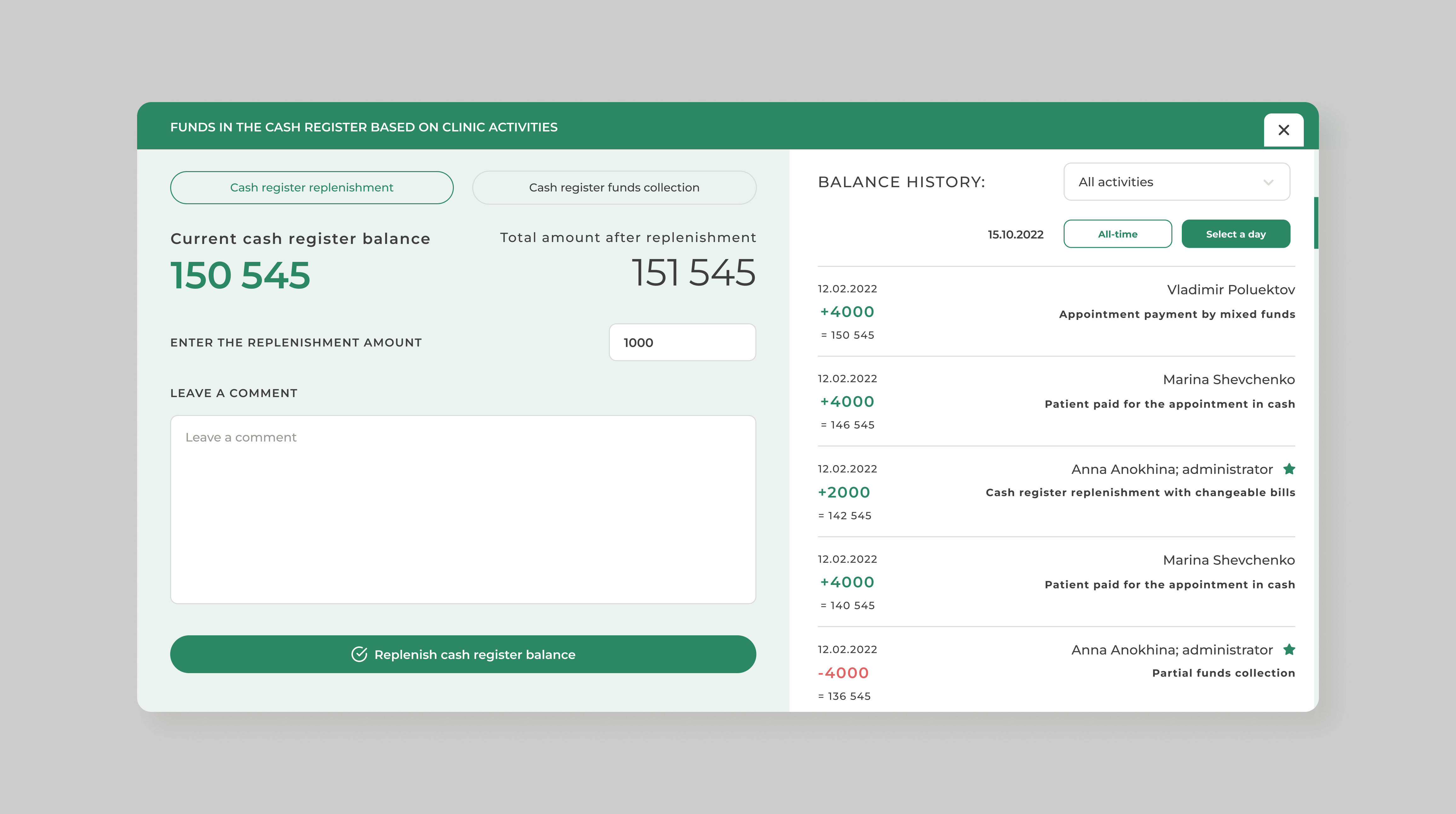Click into the Leave a comment textarea
The height and width of the screenshot is (814, 1456).
pyautogui.click(x=462, y=509)
